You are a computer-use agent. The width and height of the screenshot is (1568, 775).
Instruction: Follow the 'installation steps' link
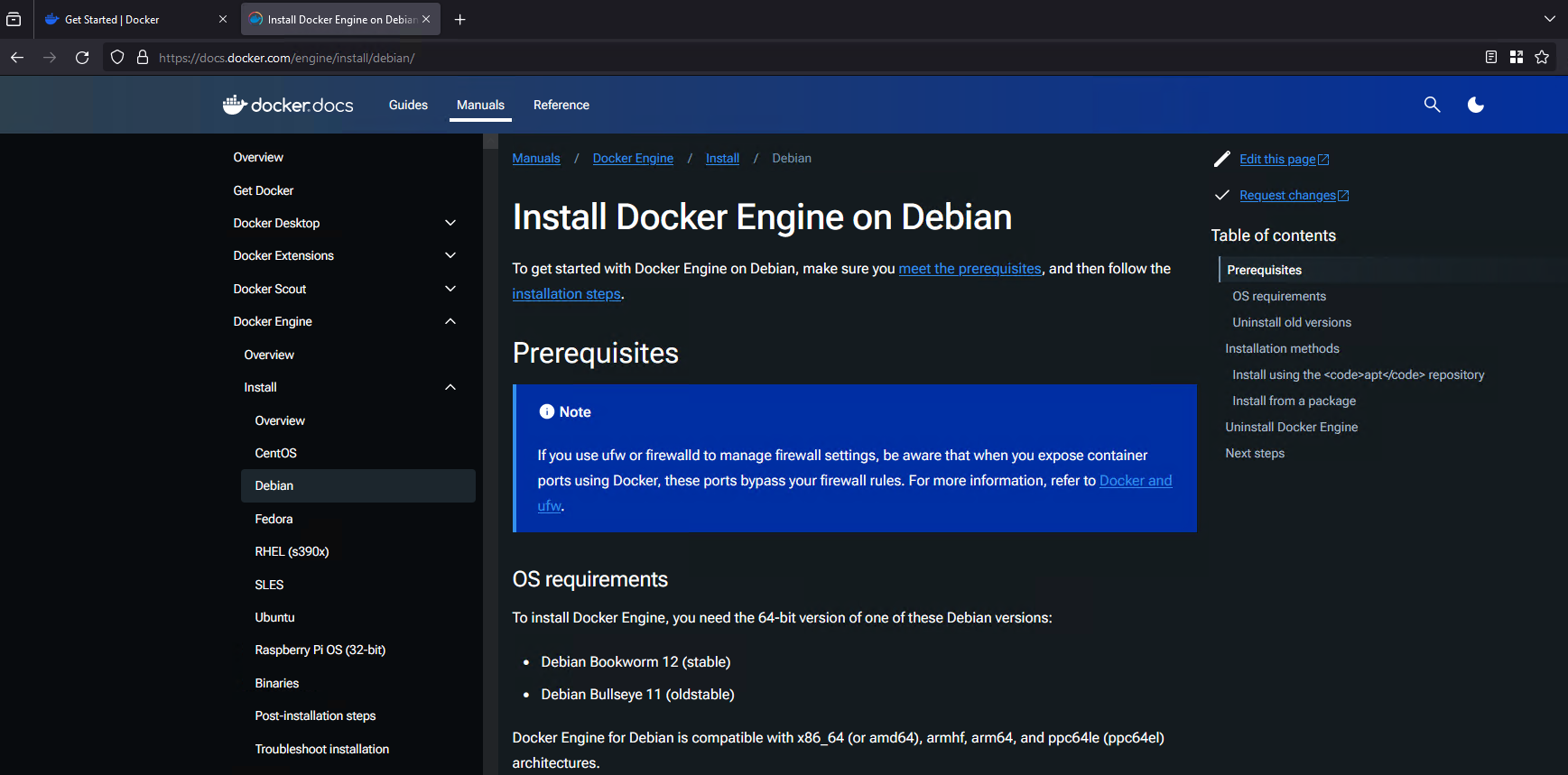point(566,293)
